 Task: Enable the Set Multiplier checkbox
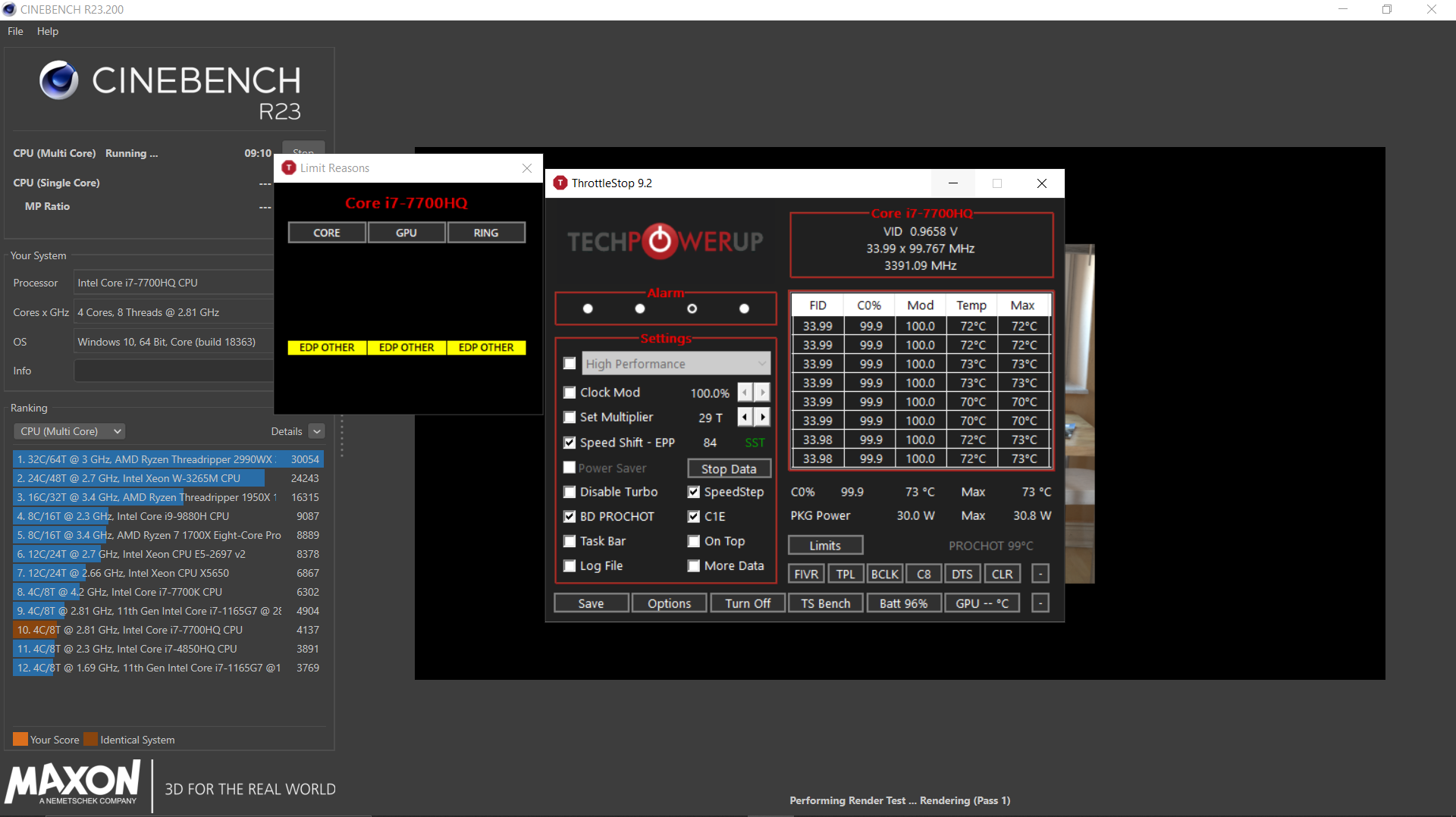click(570, 417)
